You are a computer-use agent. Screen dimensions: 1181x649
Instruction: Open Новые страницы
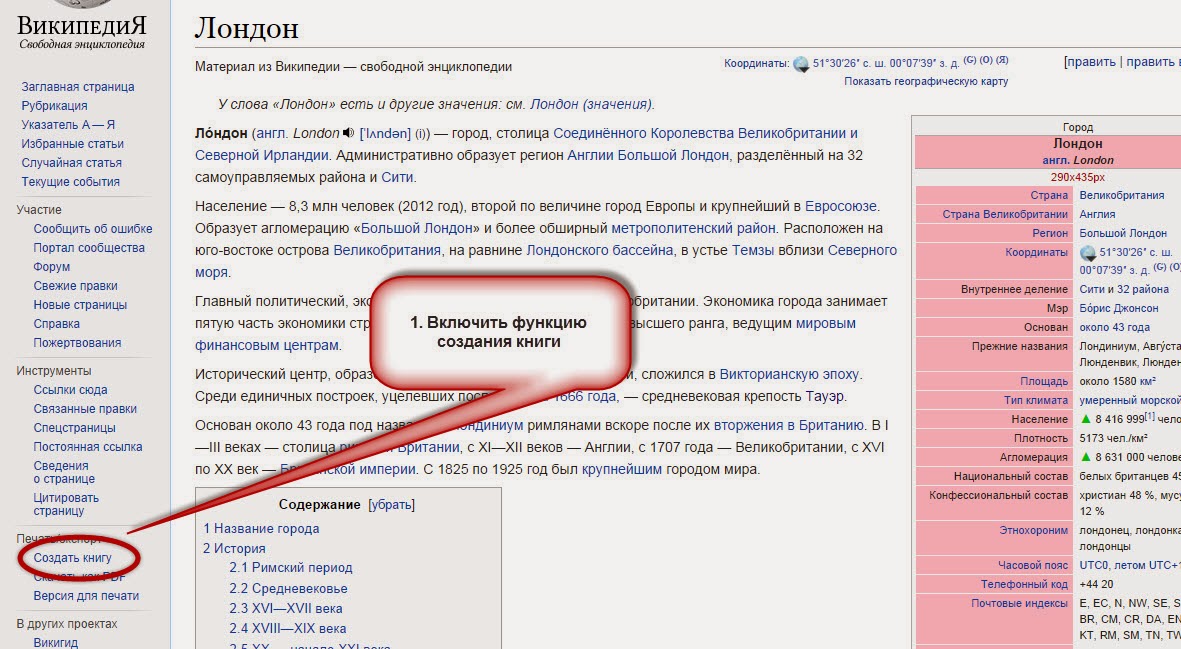click(x=80, y=305)
